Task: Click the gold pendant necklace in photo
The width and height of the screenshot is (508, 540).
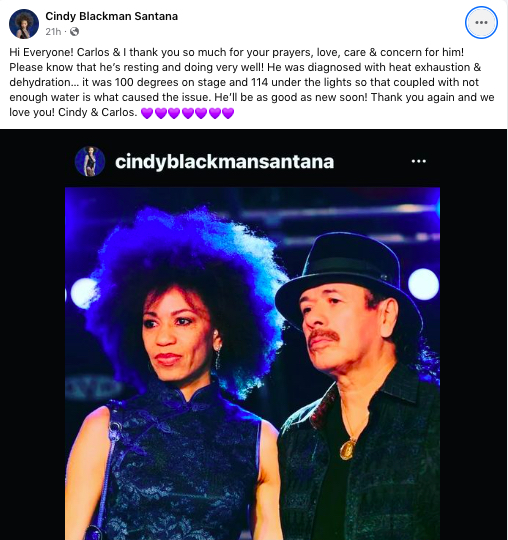Action: 348,449
